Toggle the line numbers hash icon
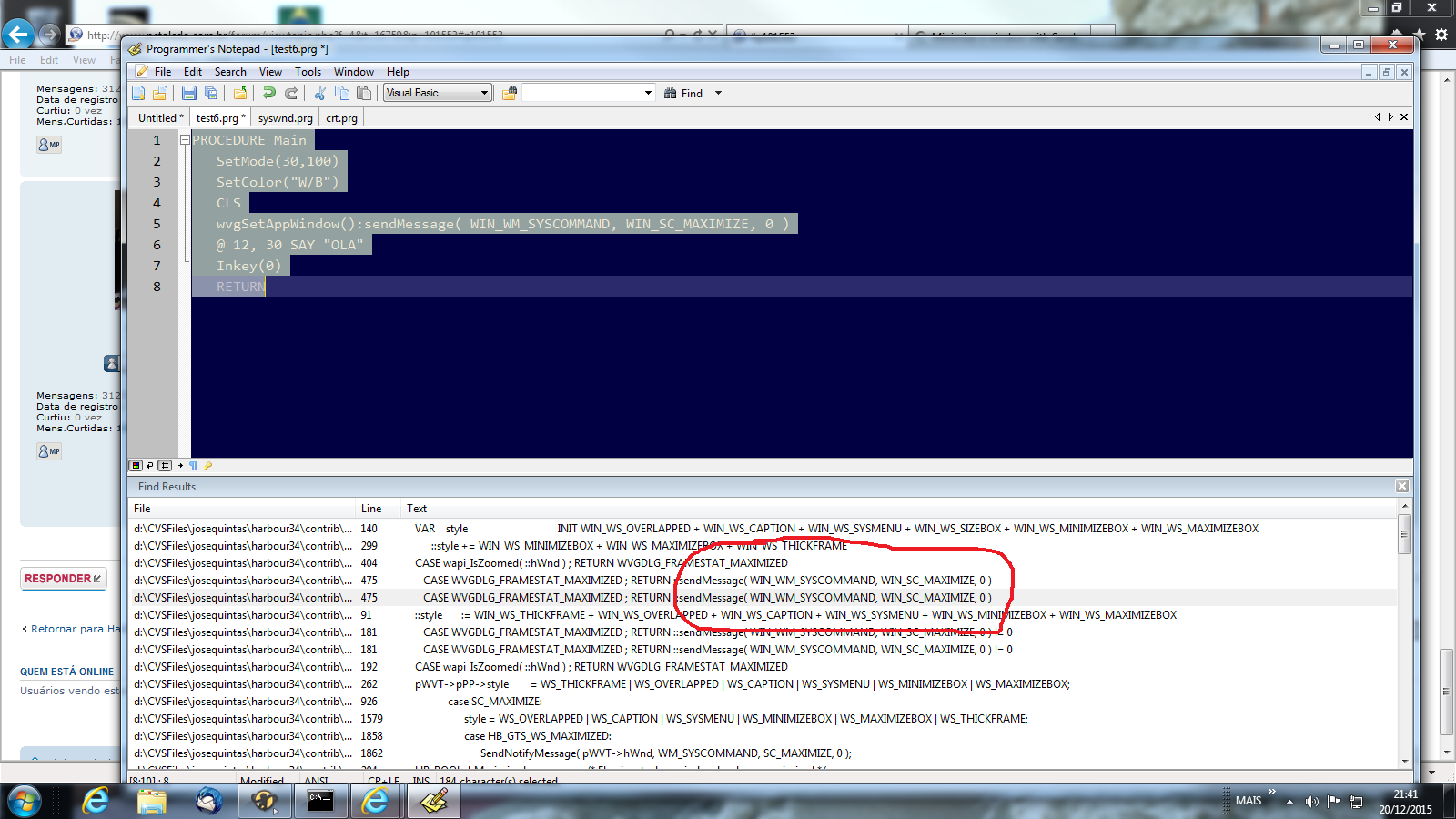Image resolution: width=1456 pixels, height=819 pixels. point(165,465)
